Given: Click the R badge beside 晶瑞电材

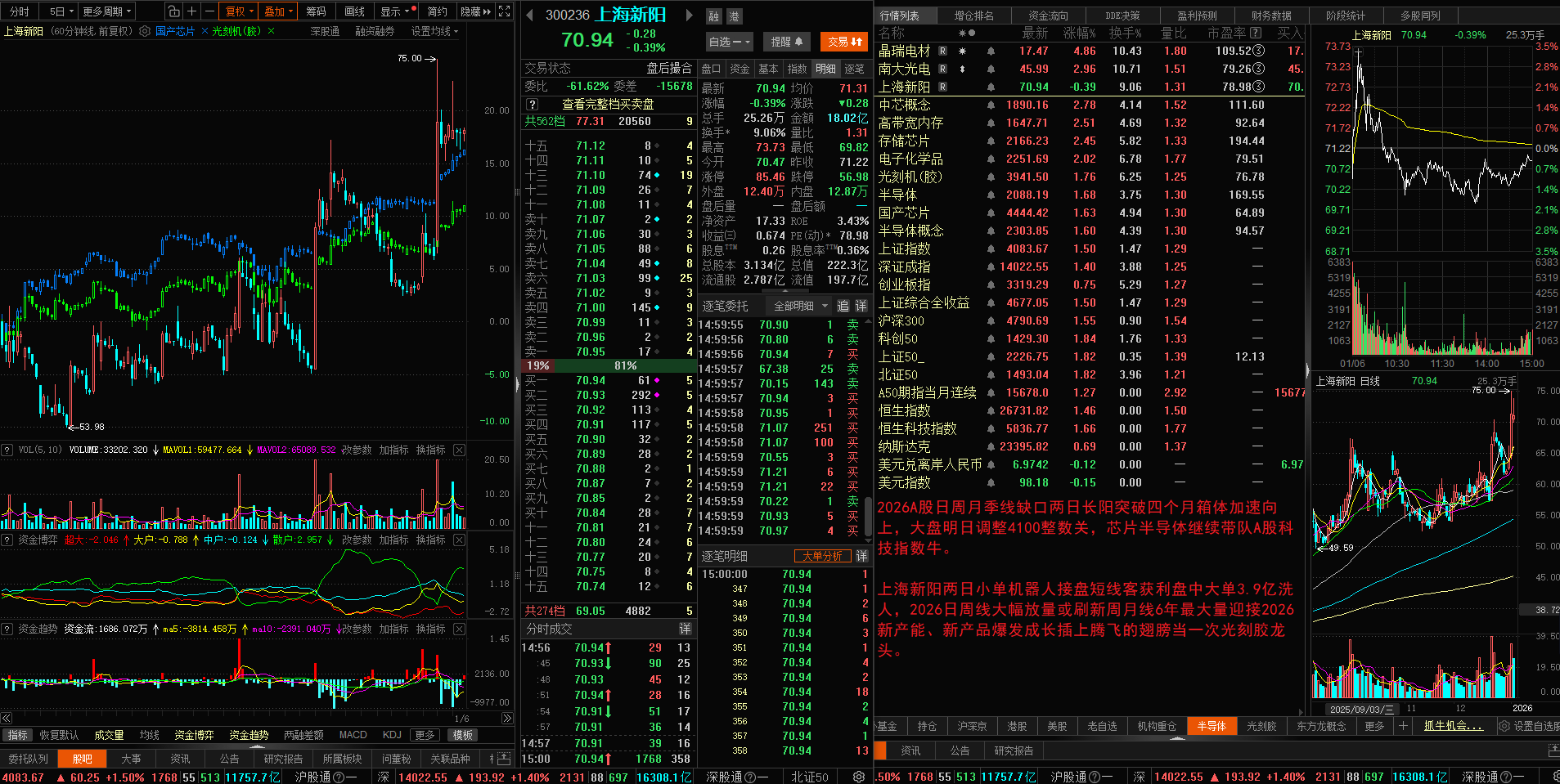Looking at the screenshot, I should pyautogui.click(x=942, y=51).
